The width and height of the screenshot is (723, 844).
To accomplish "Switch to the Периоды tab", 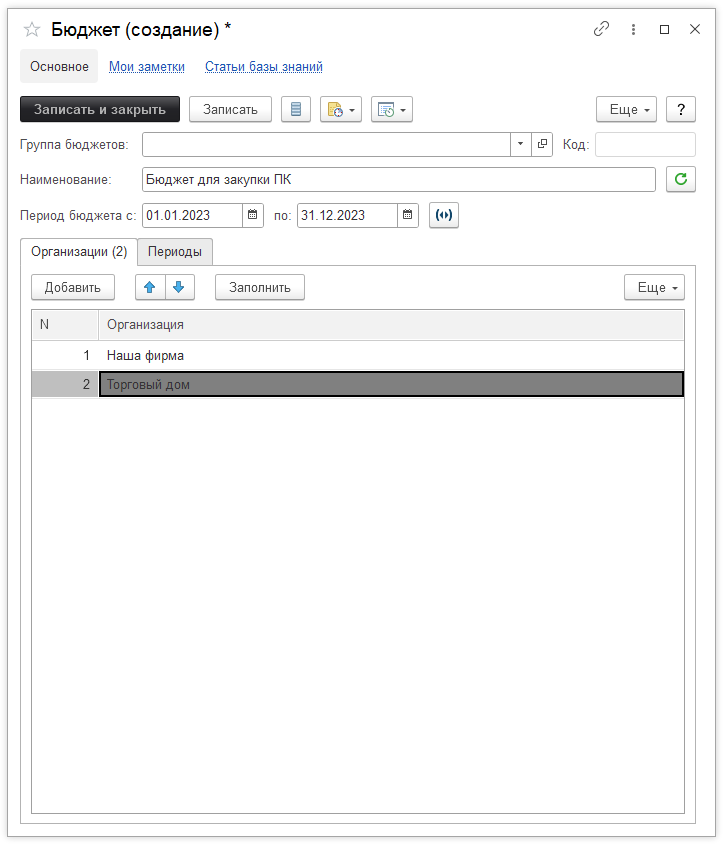I will click(x=175, y=251).
